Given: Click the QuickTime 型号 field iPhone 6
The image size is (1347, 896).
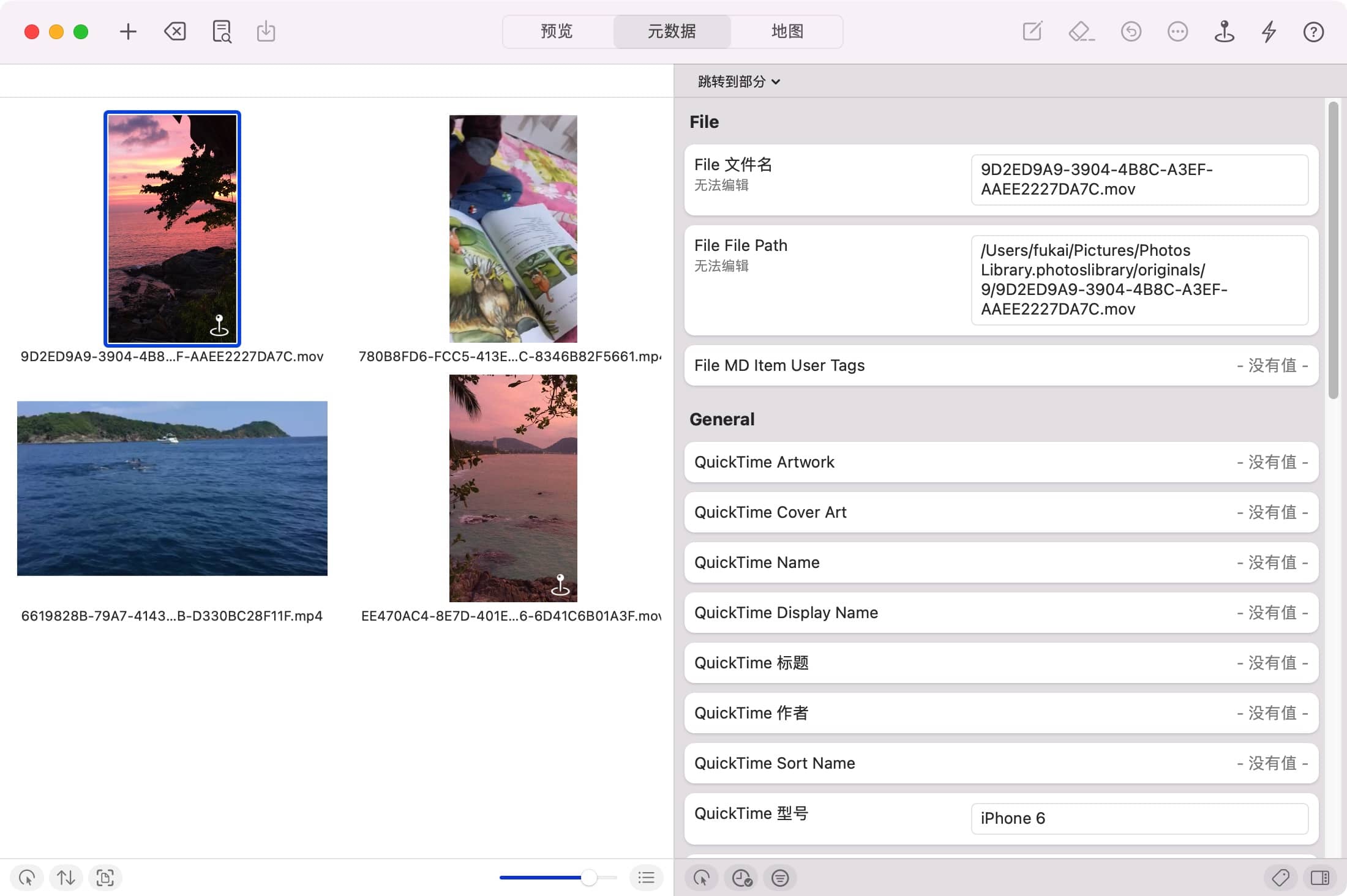Looking at the screenshot, I should (x=1139, y=818).
